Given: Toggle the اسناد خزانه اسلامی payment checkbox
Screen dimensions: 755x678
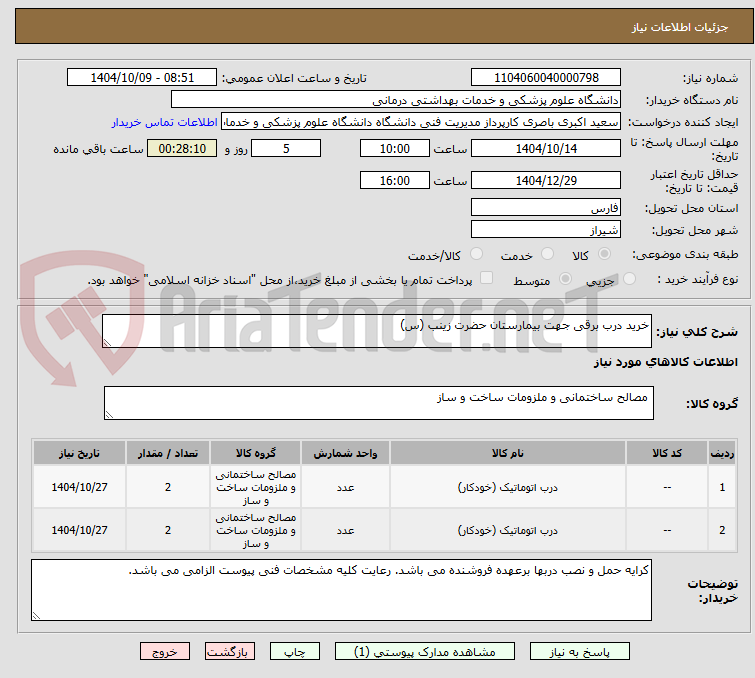Looking at the screenshot, I should click(486, 277).
